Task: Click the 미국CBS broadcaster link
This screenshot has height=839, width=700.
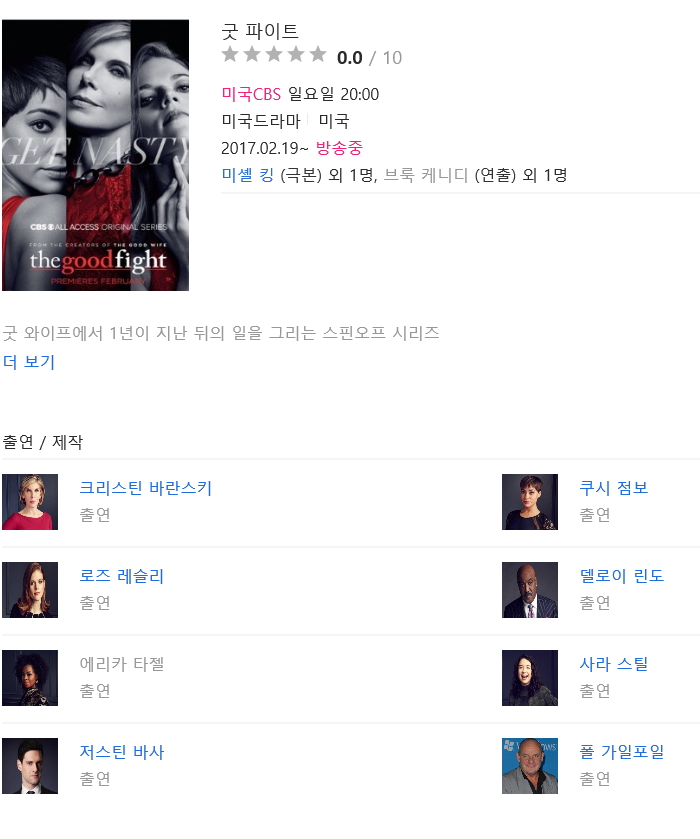Action: pyautogui.click(x=251, y=94)
